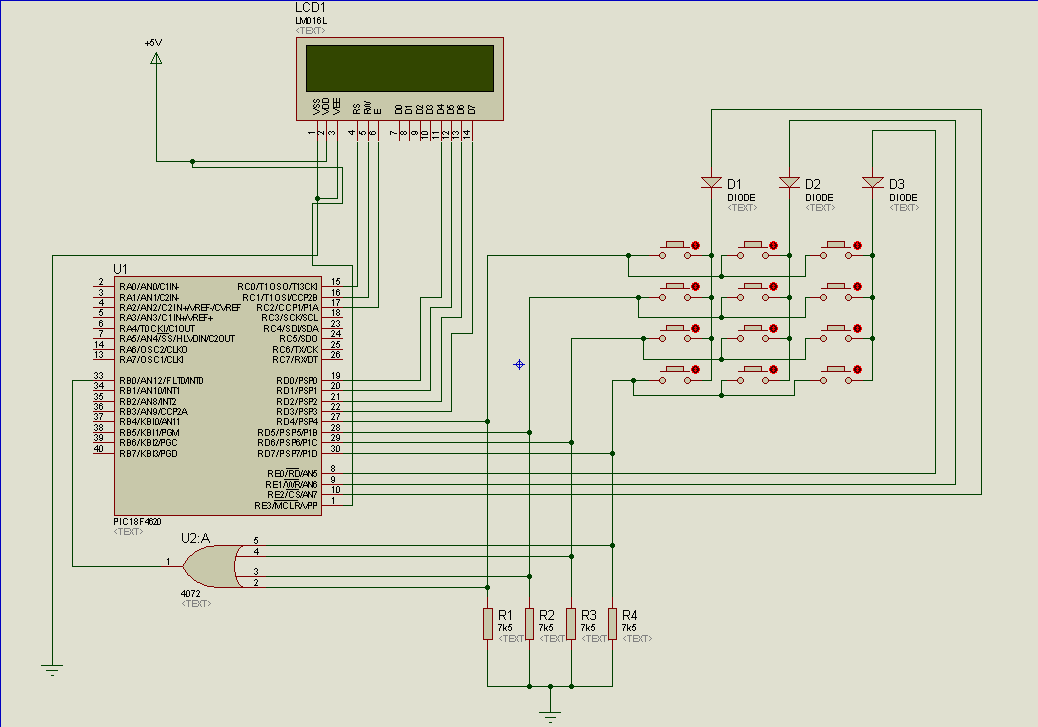Click the RA0/AN0/C1IN- pin label

[x=149, y=287]
